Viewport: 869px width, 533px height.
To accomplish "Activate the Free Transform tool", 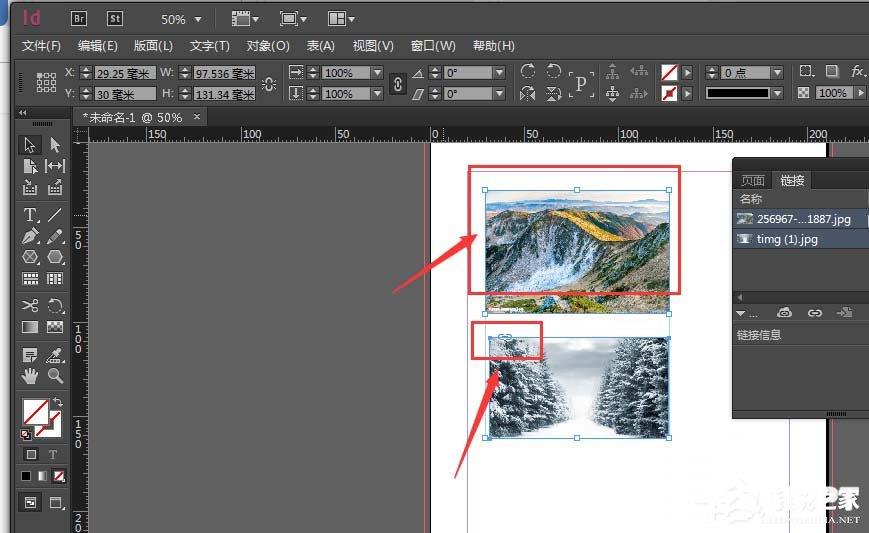I will click(x=54, y=305).
